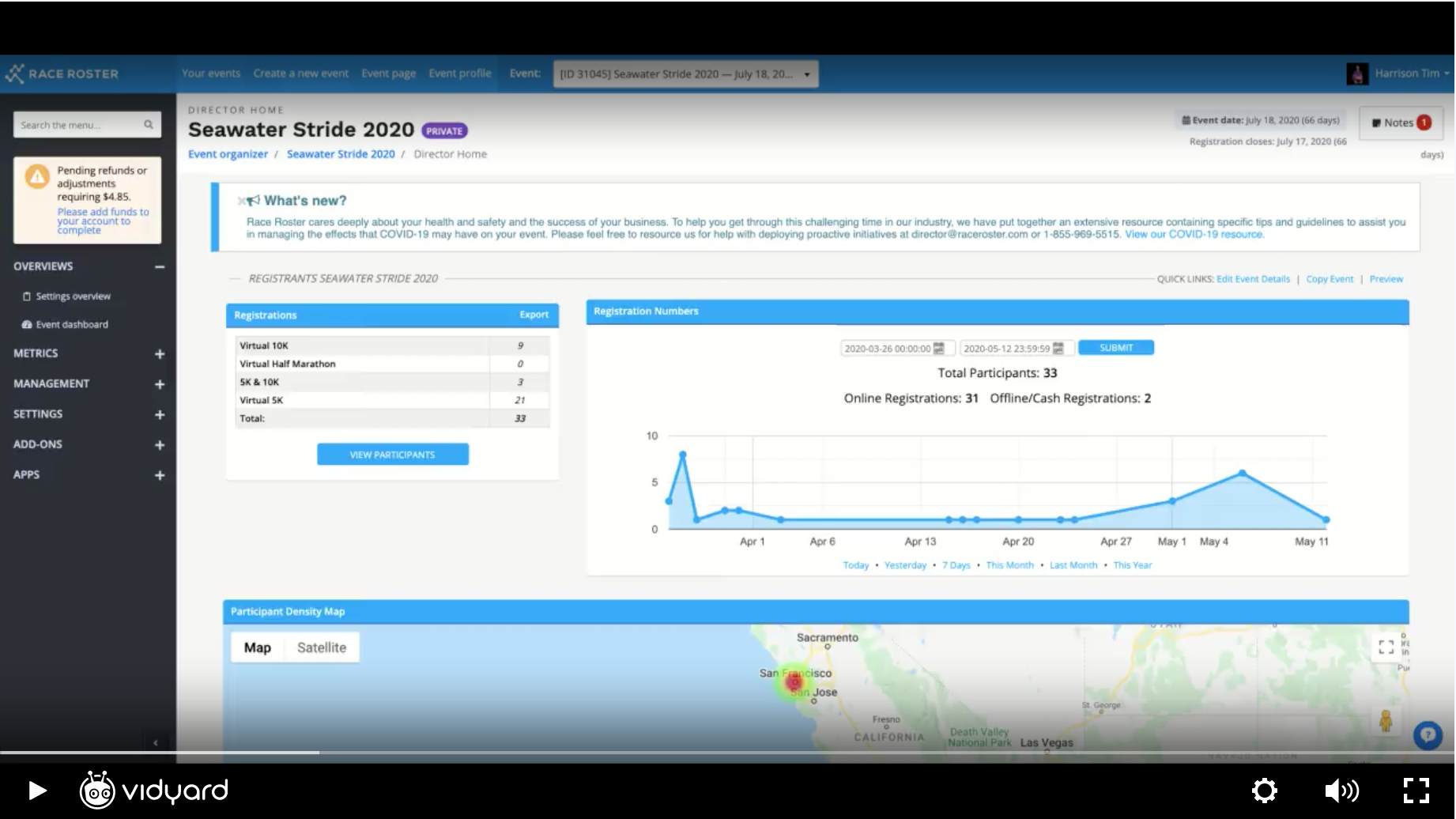Image resolution: width=1456 pixels, height=819 pixels.
Task: Open the blue help chat bubble
Action: pyautogui.click(x=1428, y=735)
